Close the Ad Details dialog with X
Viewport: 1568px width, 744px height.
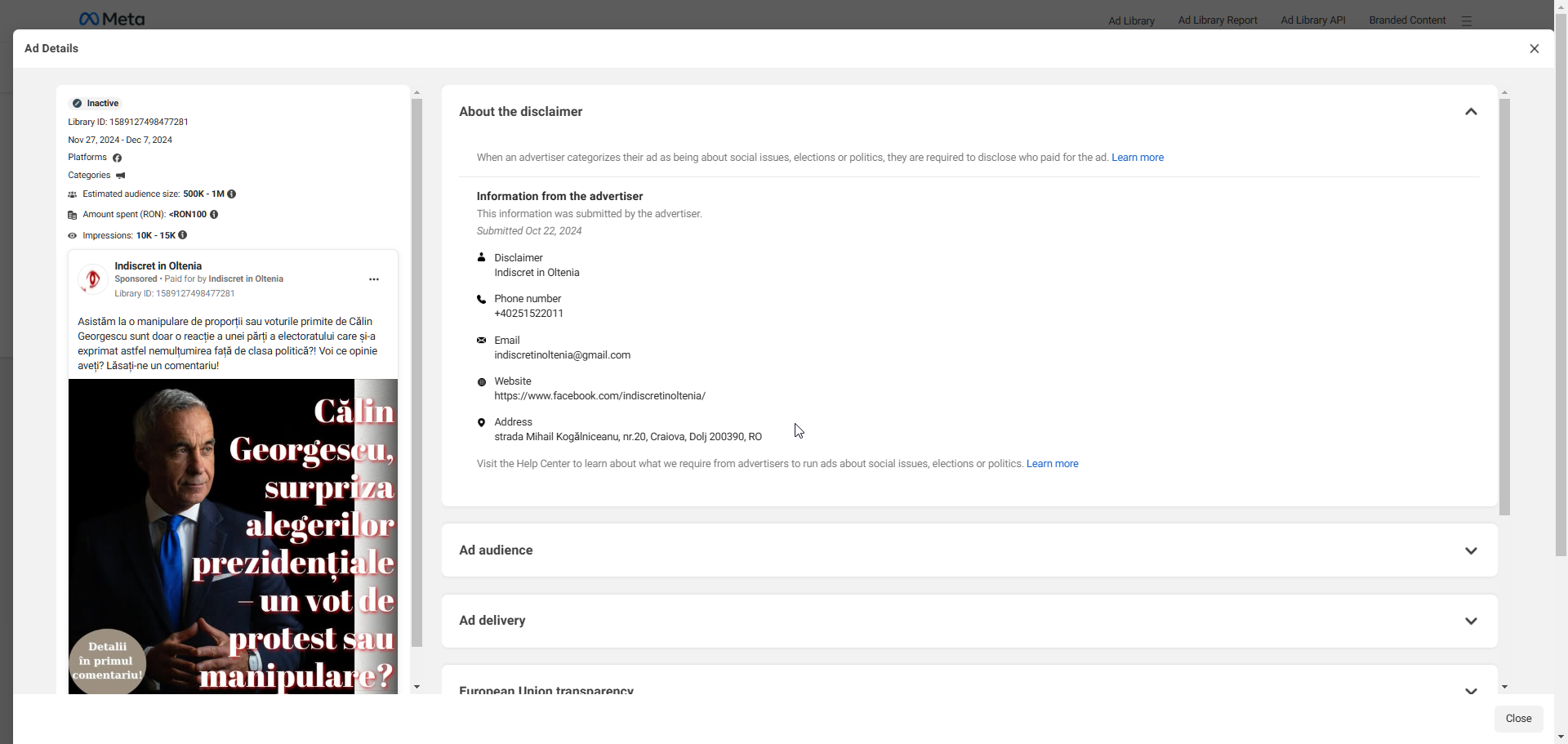[x=1535, y=49]
